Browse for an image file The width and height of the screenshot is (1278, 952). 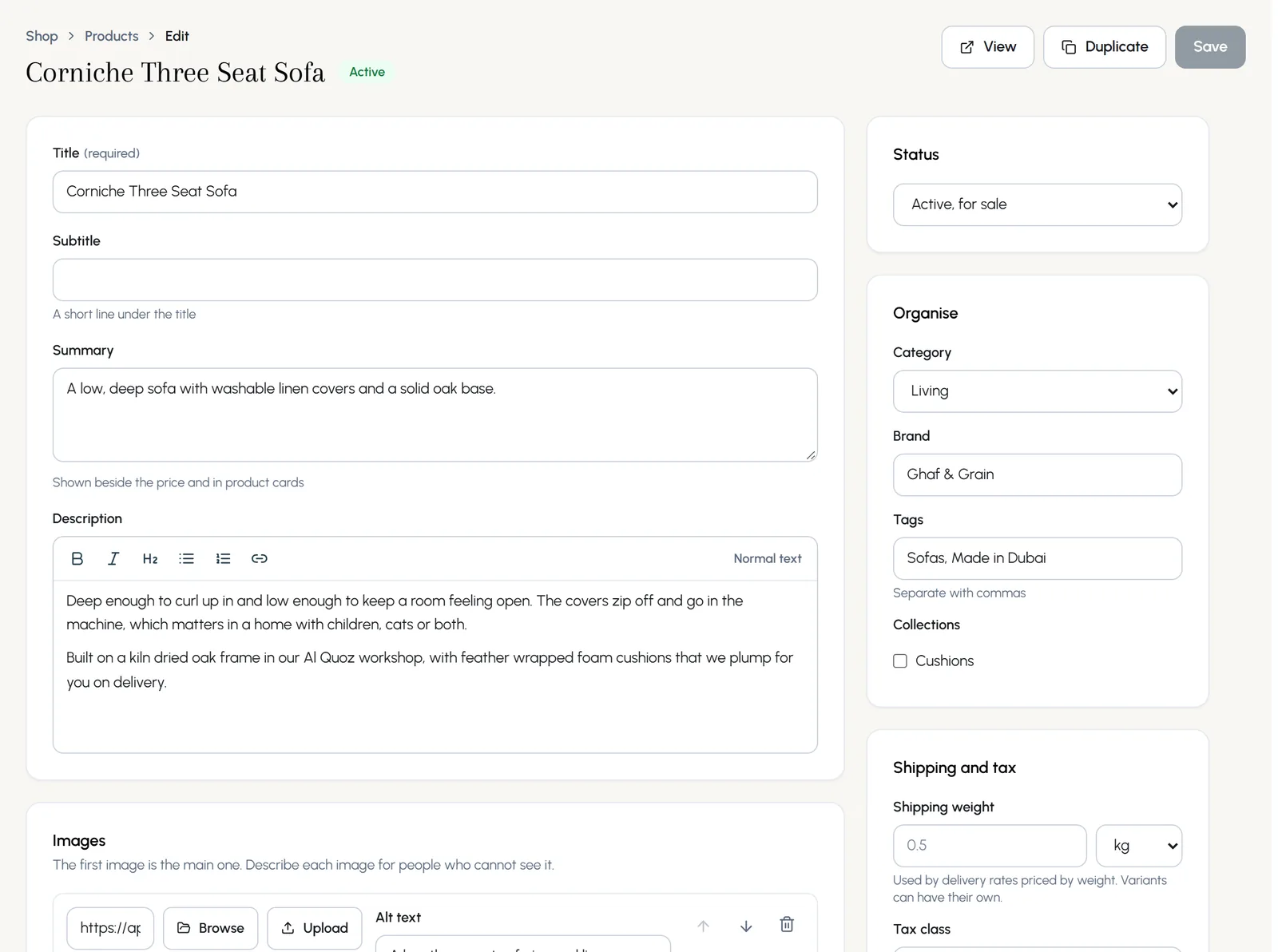(211, 928)
